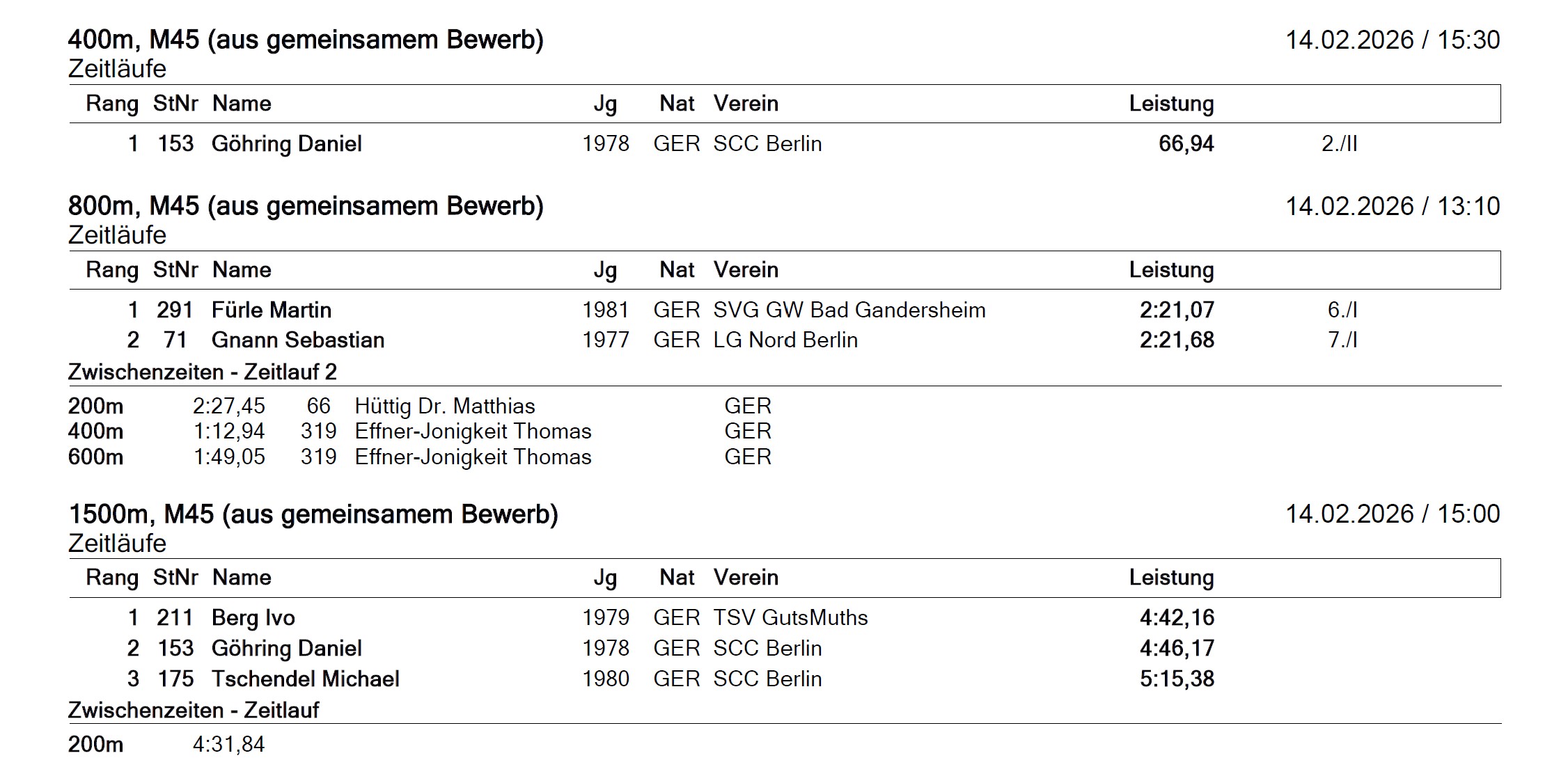Select Berg Ivo in 1500m results
Image resolution: width=1568 pixels, height=767 pixels.
(253, 618)
